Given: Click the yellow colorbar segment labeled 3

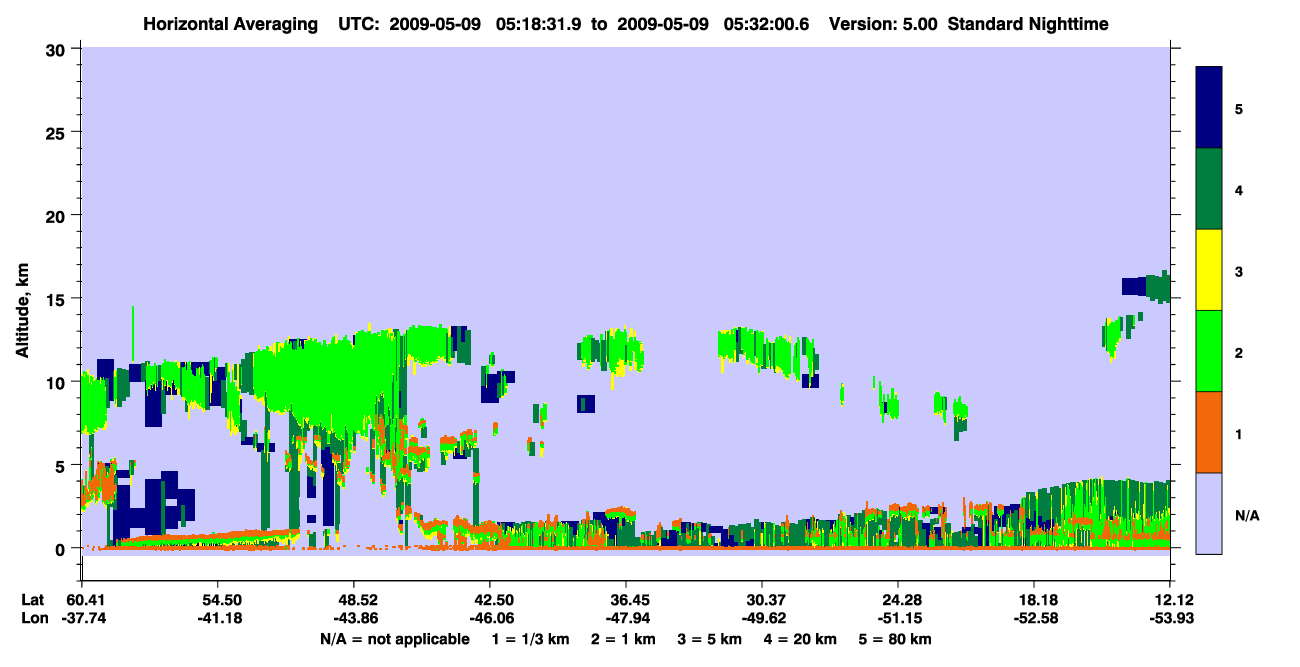Looking at the screenshot, I should pos(1209,270).
